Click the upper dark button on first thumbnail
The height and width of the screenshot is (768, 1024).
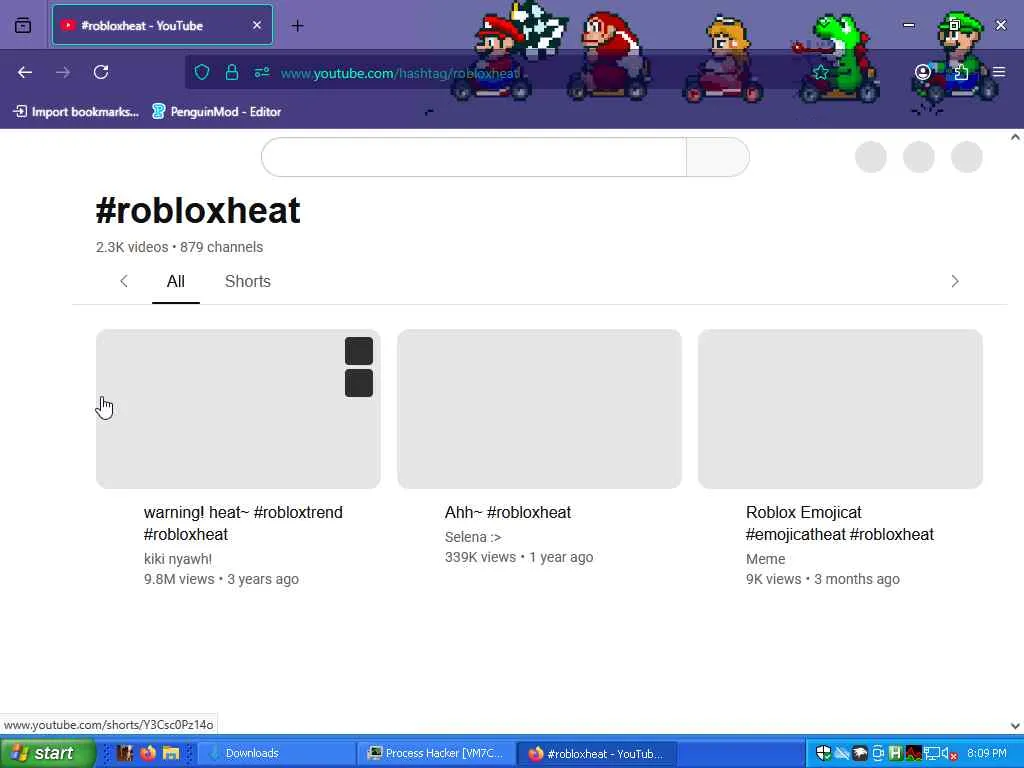pyautogui.click(x=359, y=351)
